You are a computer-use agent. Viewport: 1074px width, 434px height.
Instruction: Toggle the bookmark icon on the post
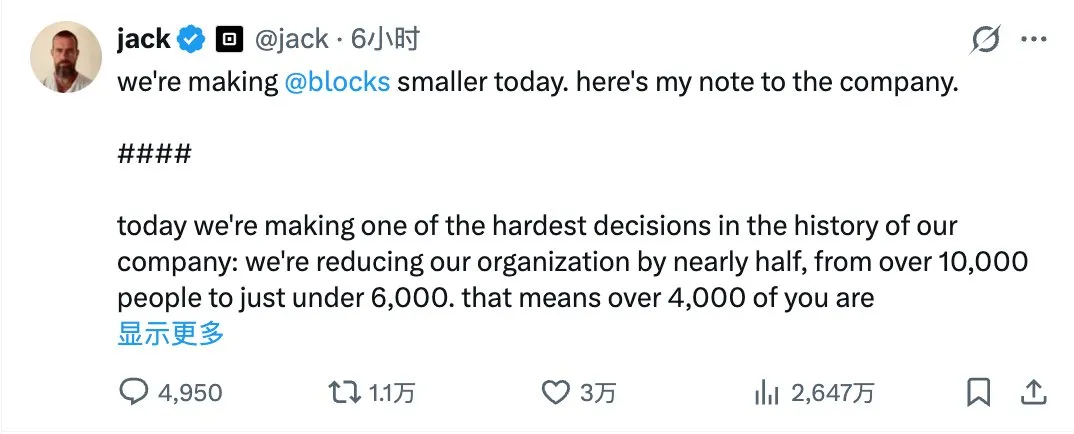(x=980, y=391)
